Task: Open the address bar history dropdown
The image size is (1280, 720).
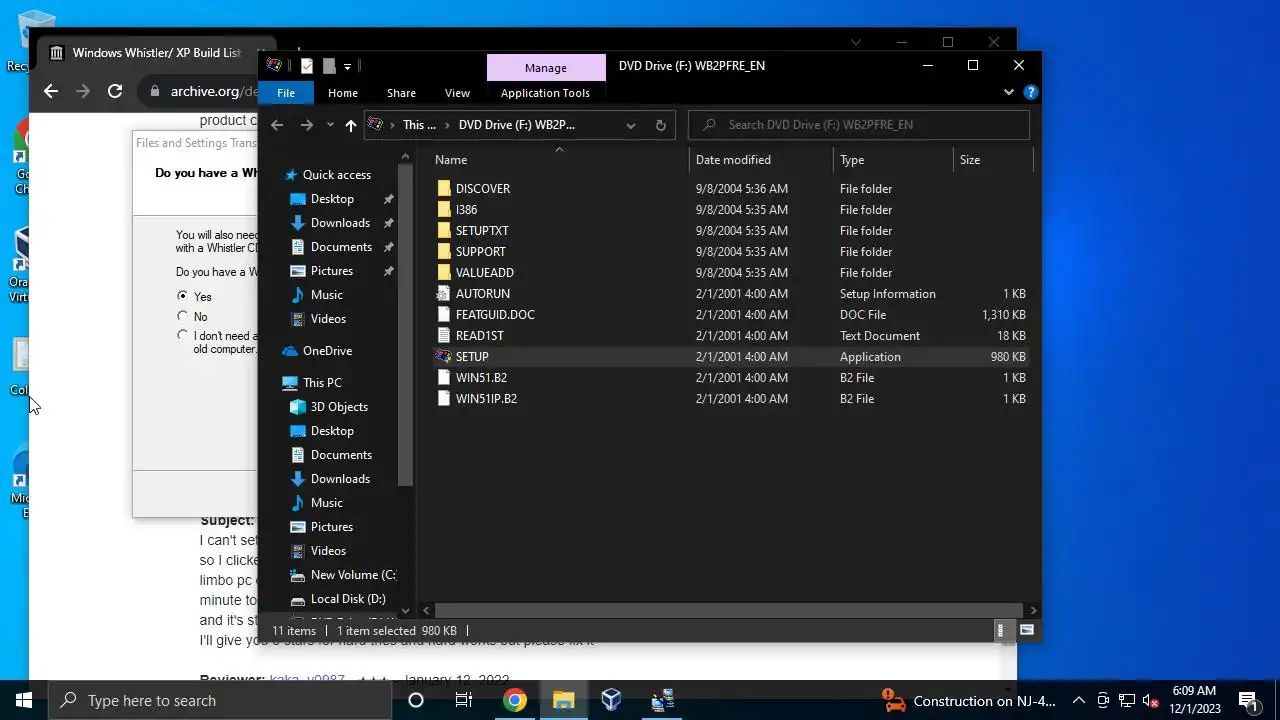Action: 630,125
